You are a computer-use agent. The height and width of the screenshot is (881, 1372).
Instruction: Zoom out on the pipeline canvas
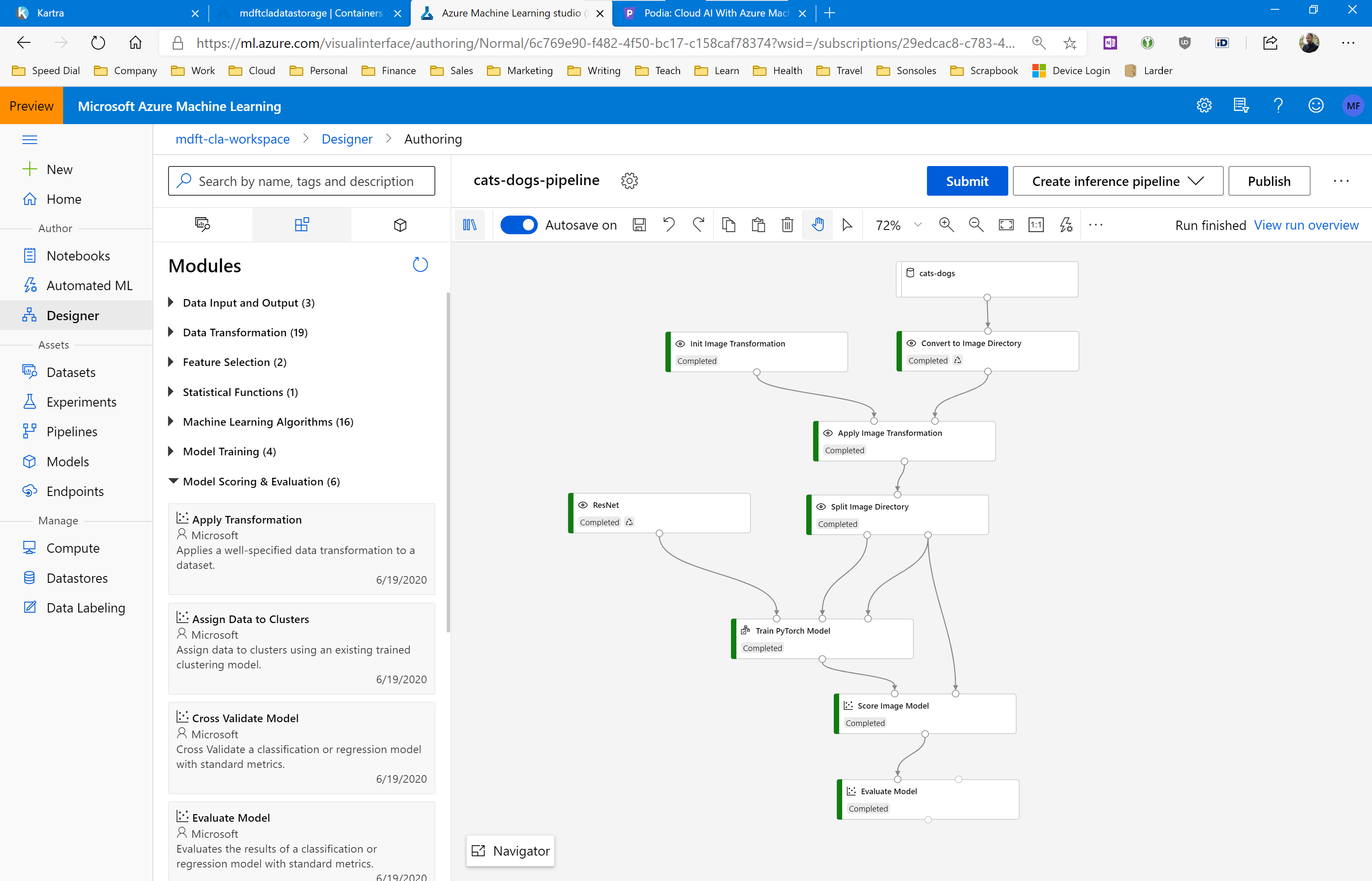pyautogui.click(x=976, y=225)
